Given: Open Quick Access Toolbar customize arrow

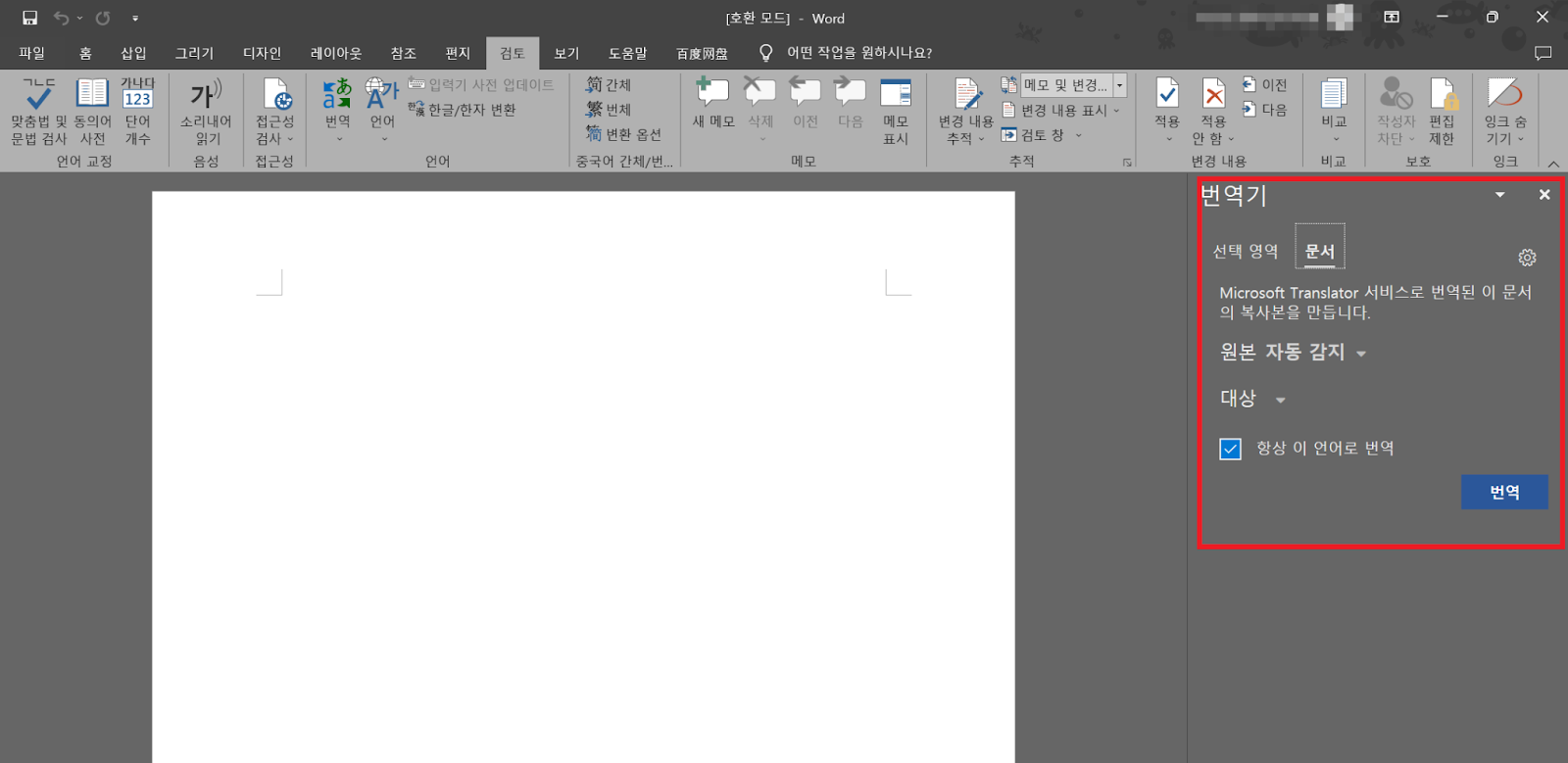Looking at the screenshot, I should 135,19.
